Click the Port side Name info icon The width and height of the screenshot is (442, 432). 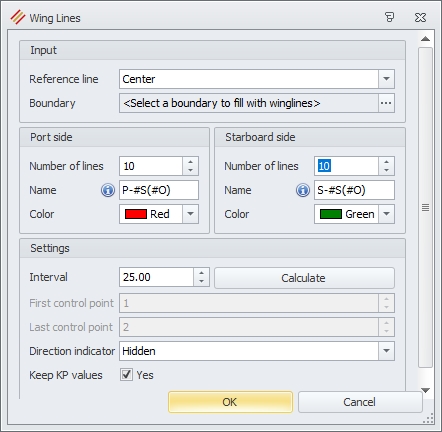(x=108, y=190)
